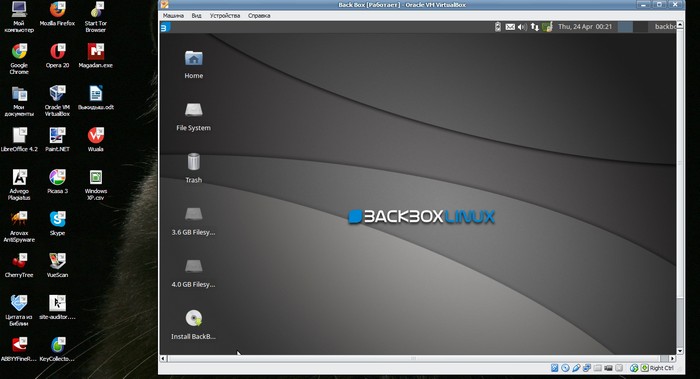Click the horizontal scrollbar left arrow

point(163,358)
